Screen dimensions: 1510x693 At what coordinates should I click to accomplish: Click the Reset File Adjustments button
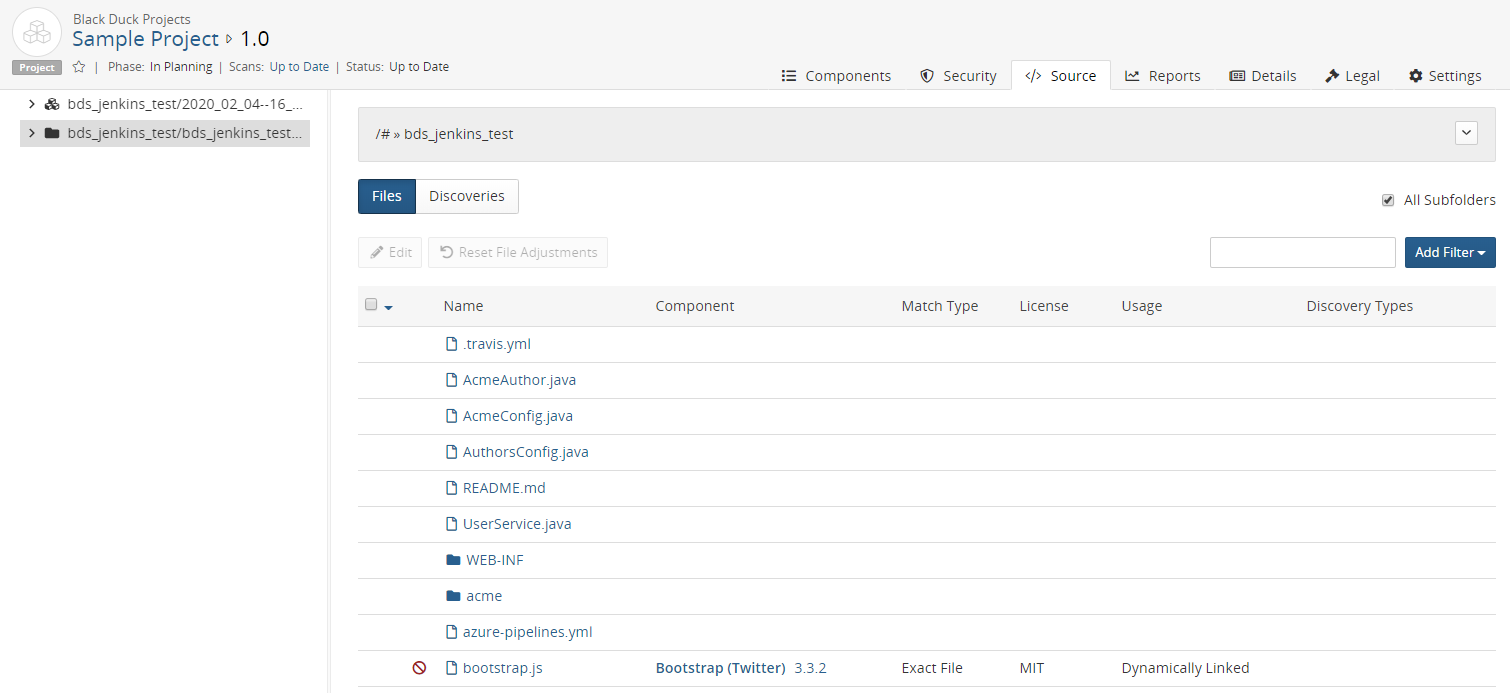coord(518,253)
